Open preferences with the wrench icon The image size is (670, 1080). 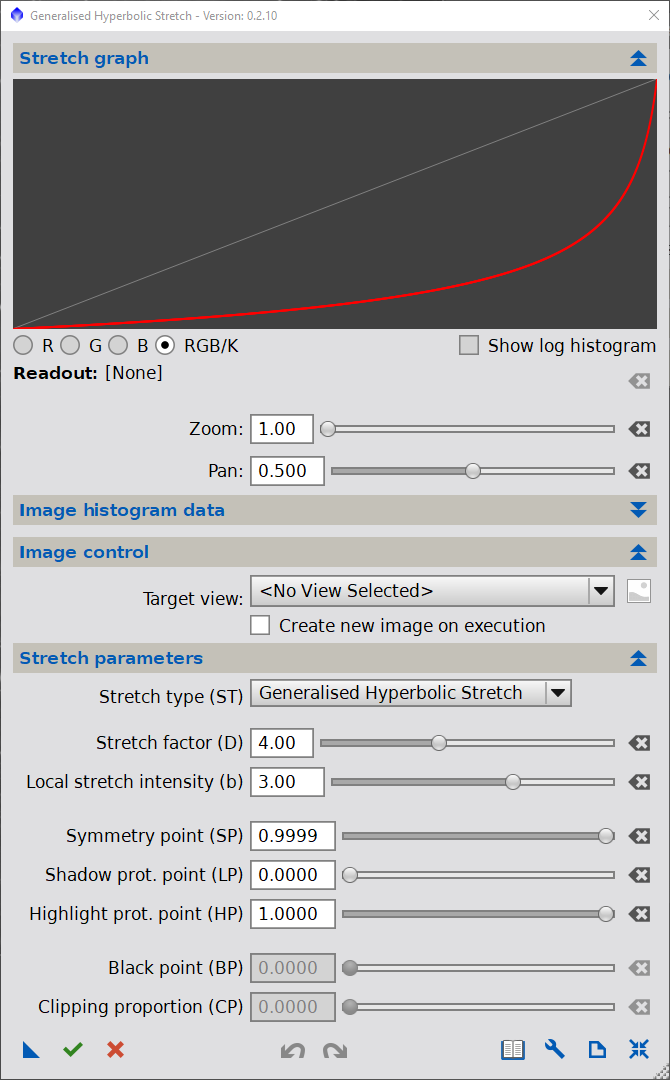(555, 1050)
